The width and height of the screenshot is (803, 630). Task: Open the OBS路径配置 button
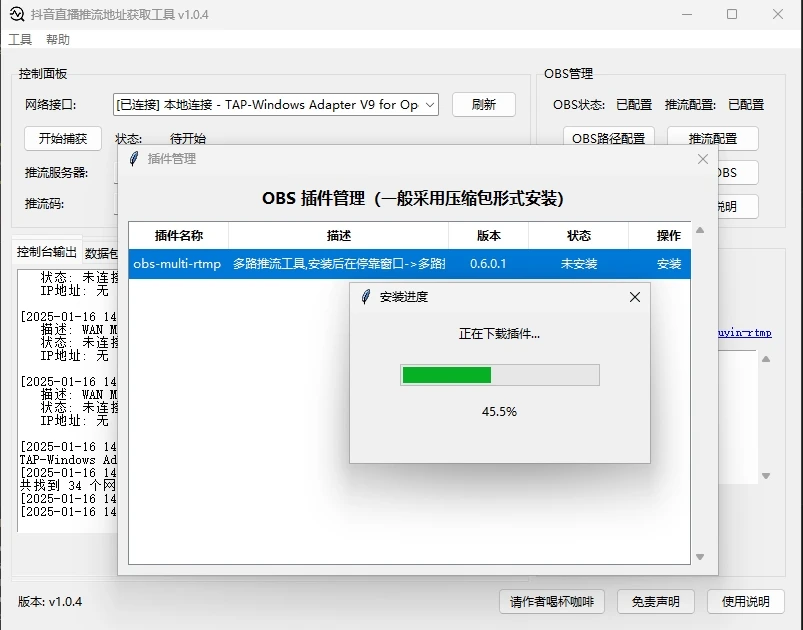608,138
